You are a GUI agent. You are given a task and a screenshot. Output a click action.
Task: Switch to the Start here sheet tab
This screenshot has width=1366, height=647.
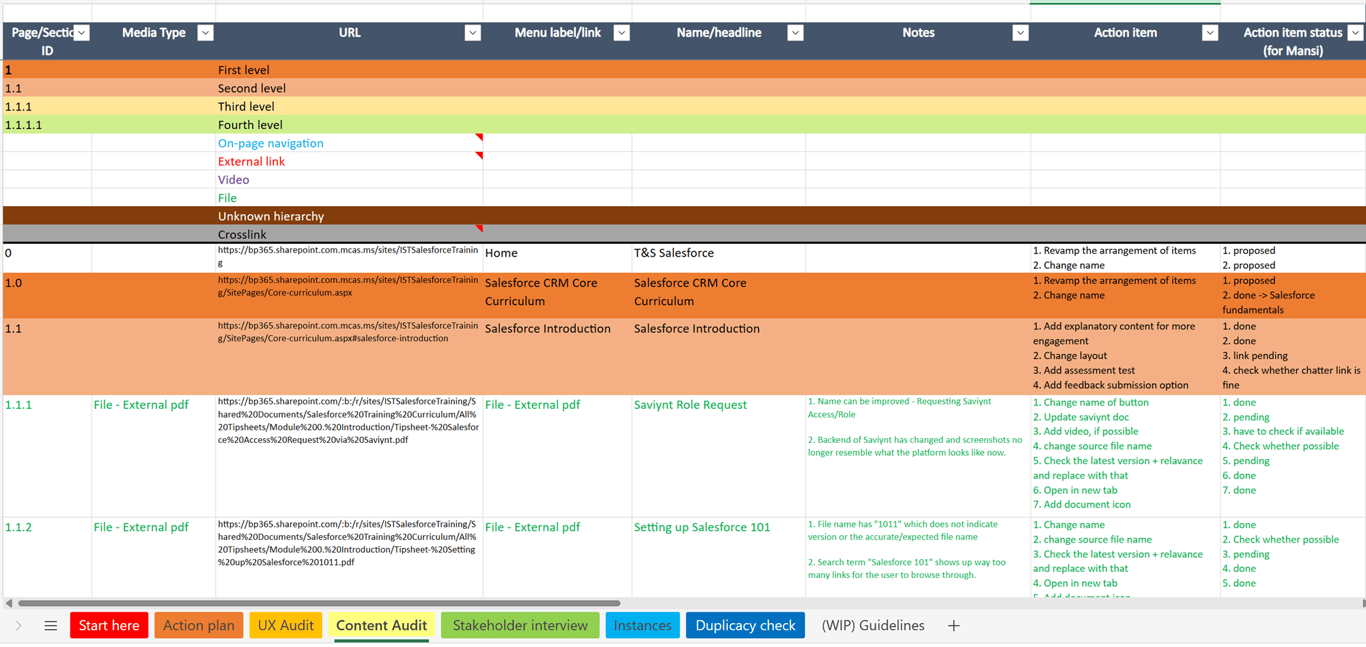click(x=109, y=626)
